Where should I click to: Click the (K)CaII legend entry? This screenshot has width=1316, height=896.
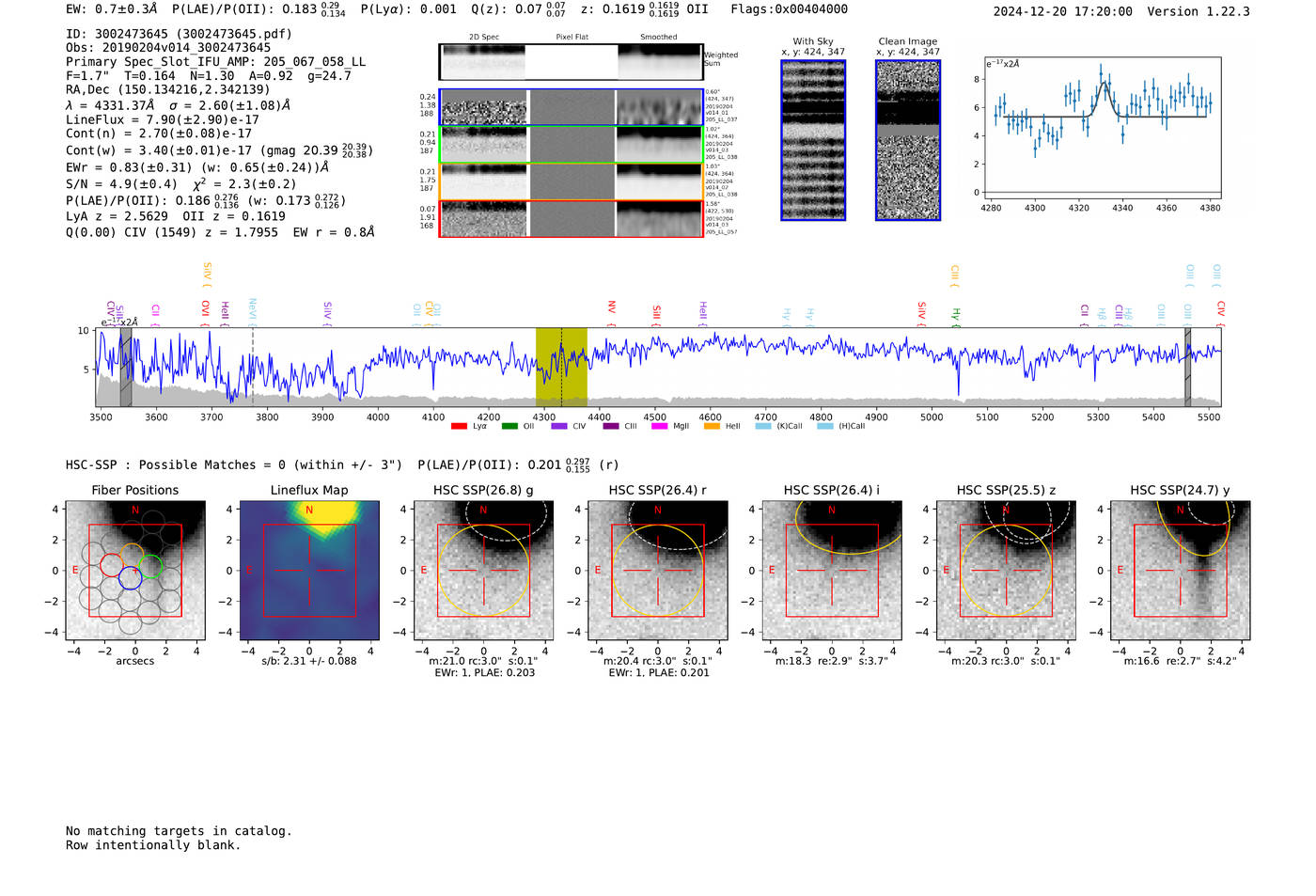coord(779,426)
